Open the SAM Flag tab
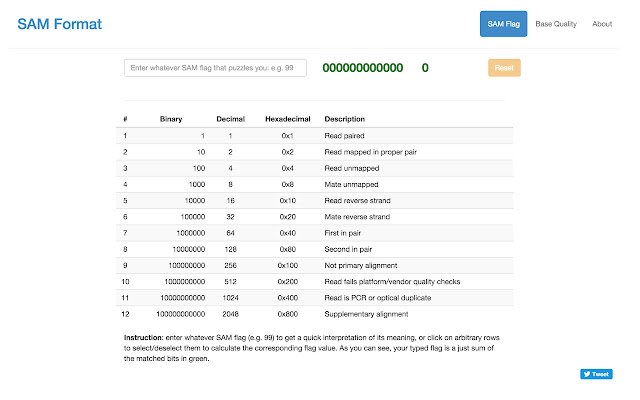This screenshot has width=640, height=400. pos(503,23)
